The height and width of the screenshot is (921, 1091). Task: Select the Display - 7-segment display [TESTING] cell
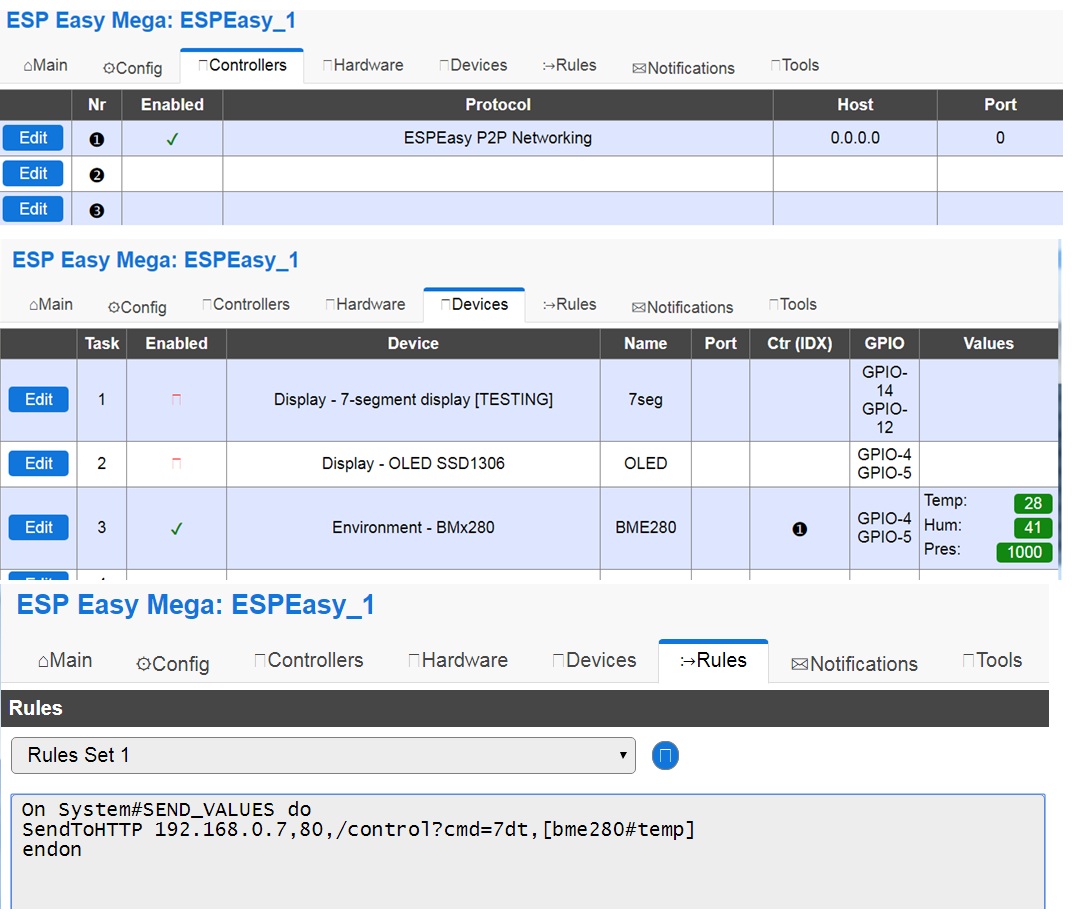click(x=413, y=400)
